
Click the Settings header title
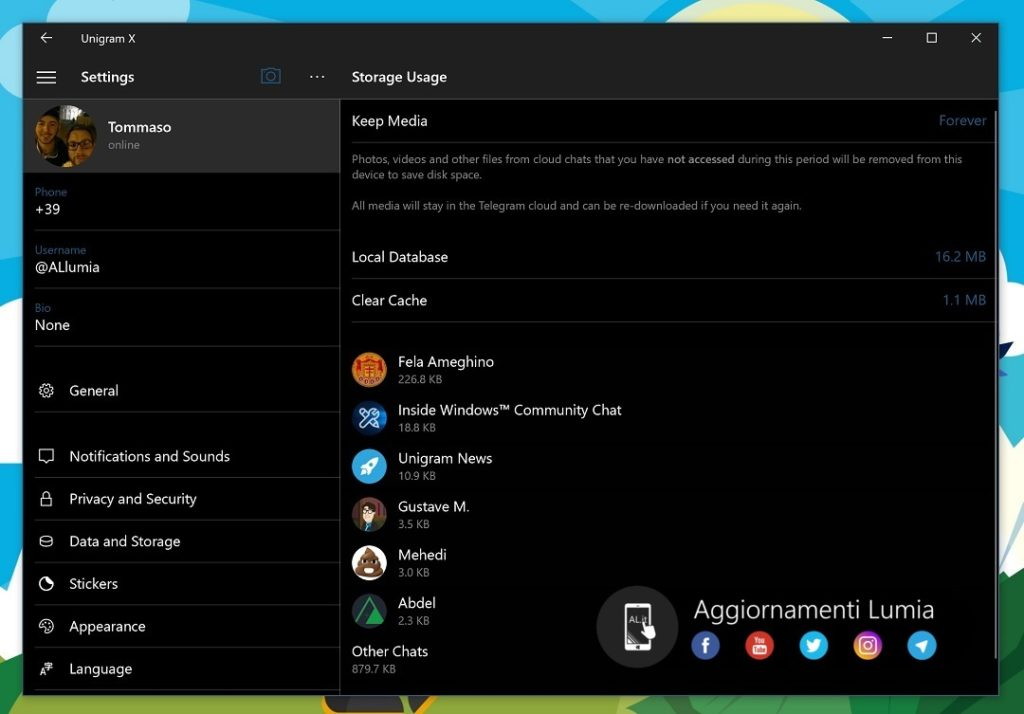107,77
